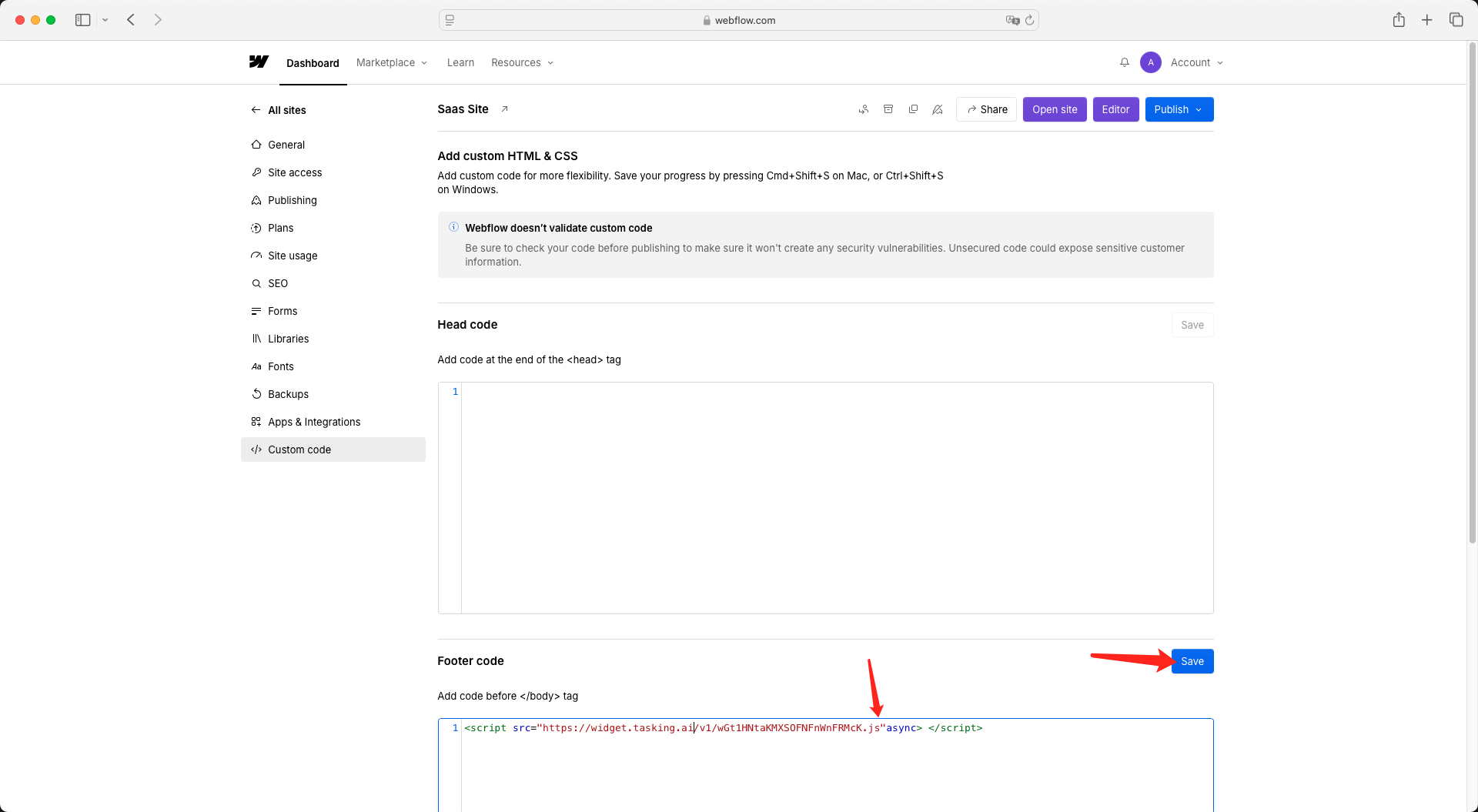Open Site access settings
1478x812 pixels.
[x=333, y=172]
